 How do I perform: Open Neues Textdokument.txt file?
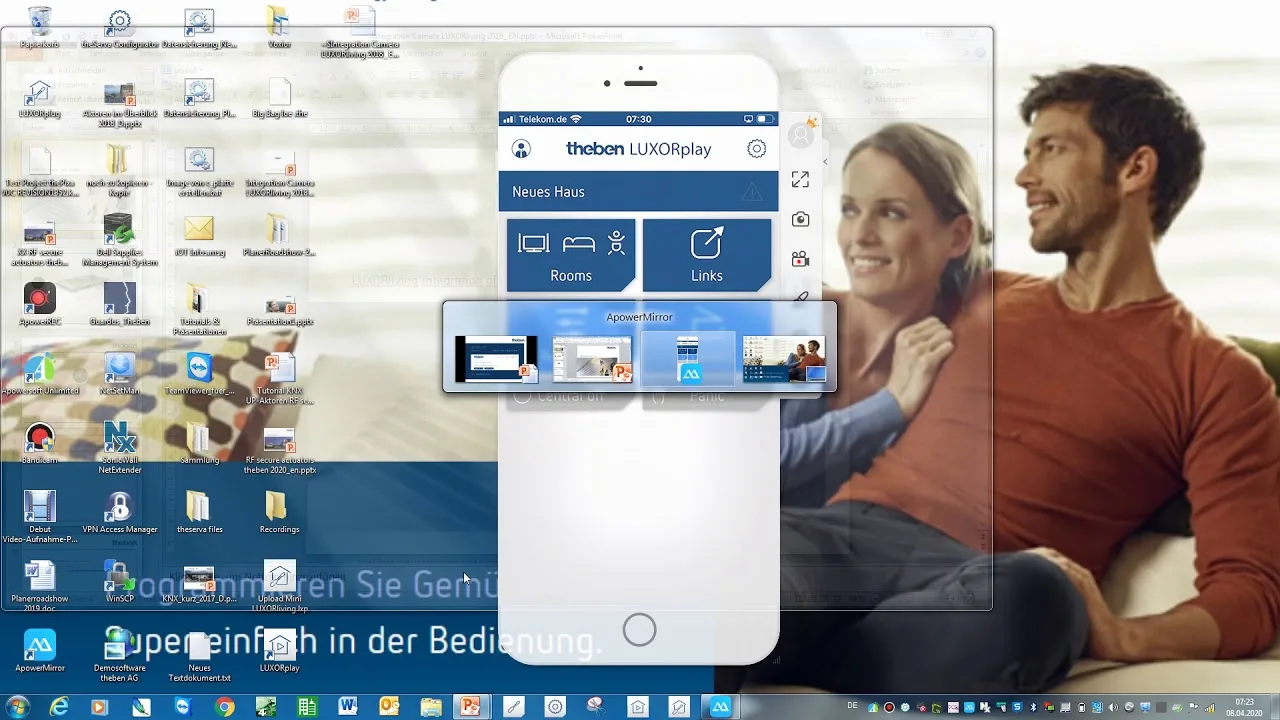[199, 657]
